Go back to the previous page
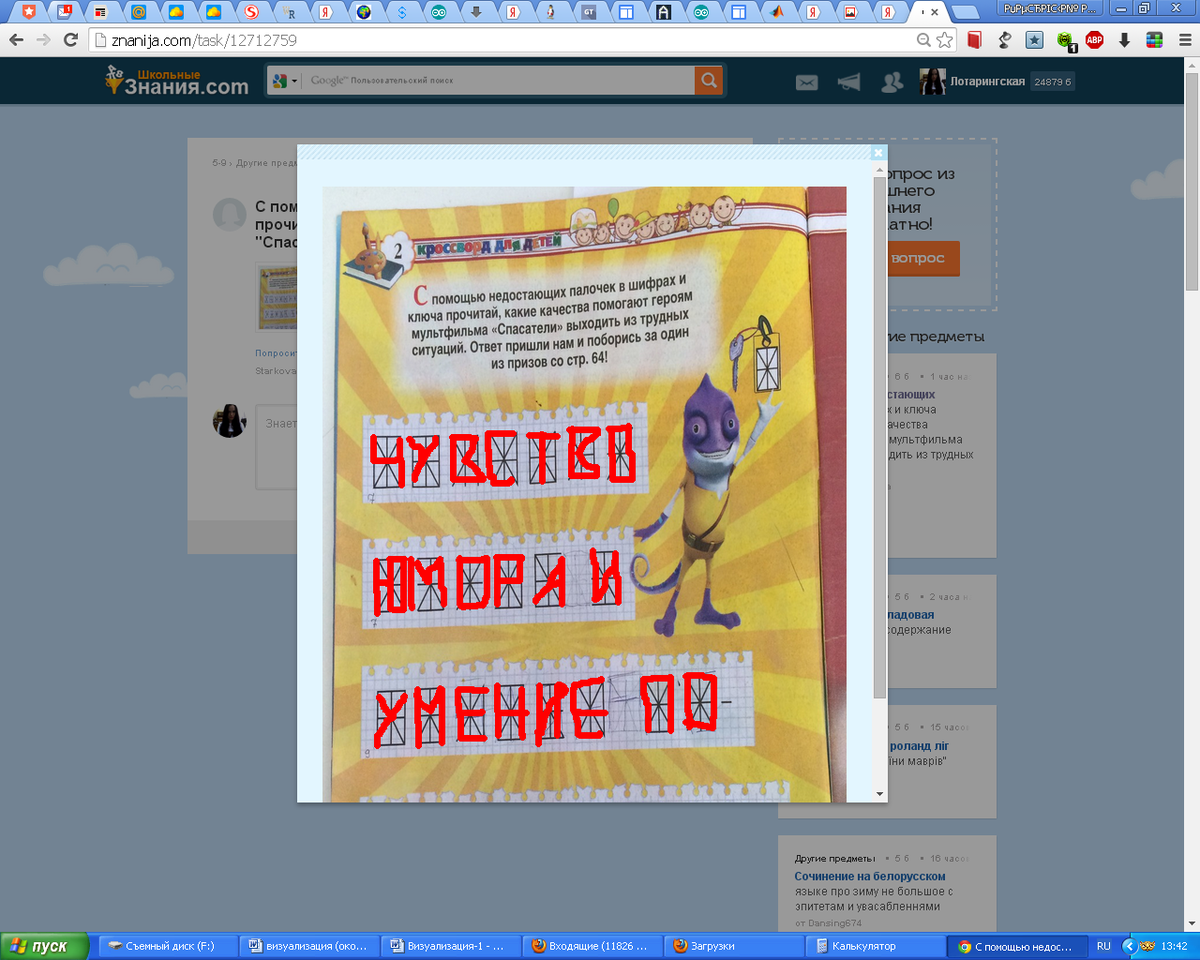This screenshot has width=1200, height=960. click(17, 41)
